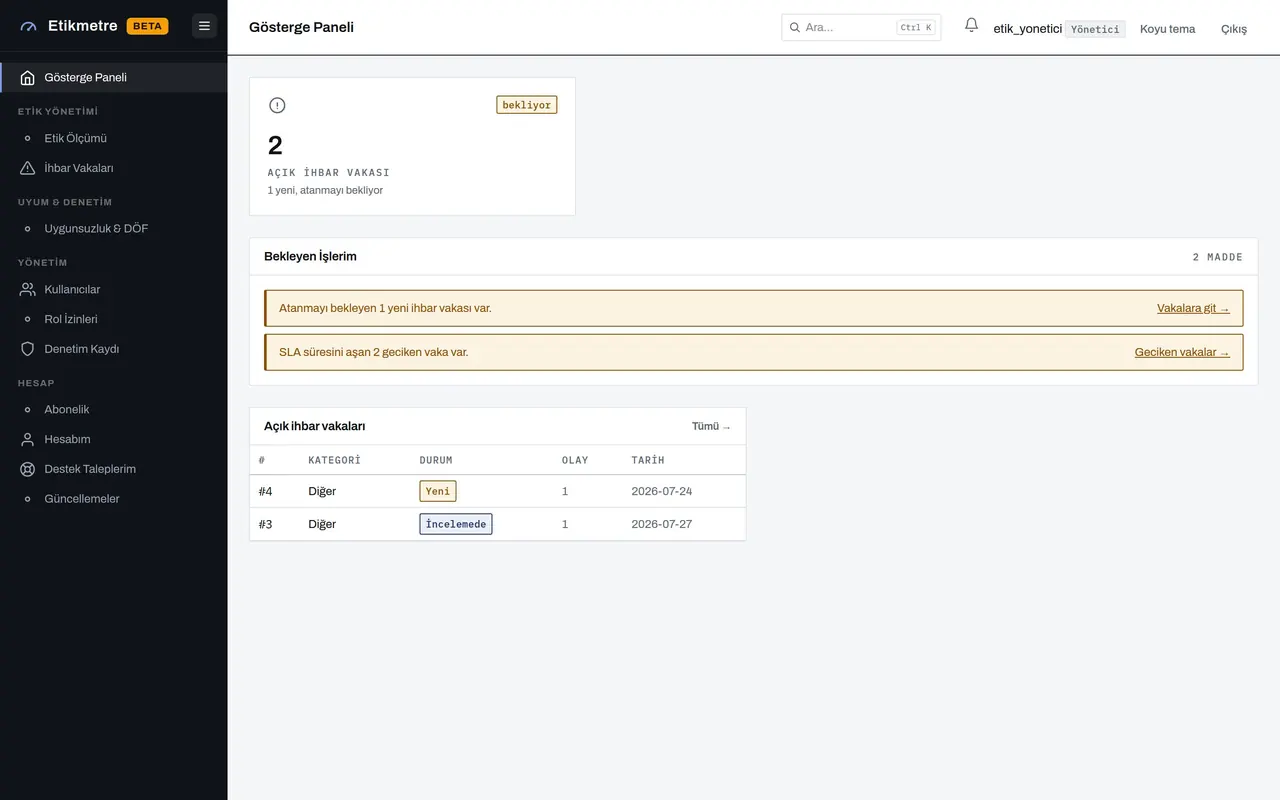Click the İncelemede status badge
Viewport: 1280px width, 800px height.
pyautogui.click(x=456, y=524)
